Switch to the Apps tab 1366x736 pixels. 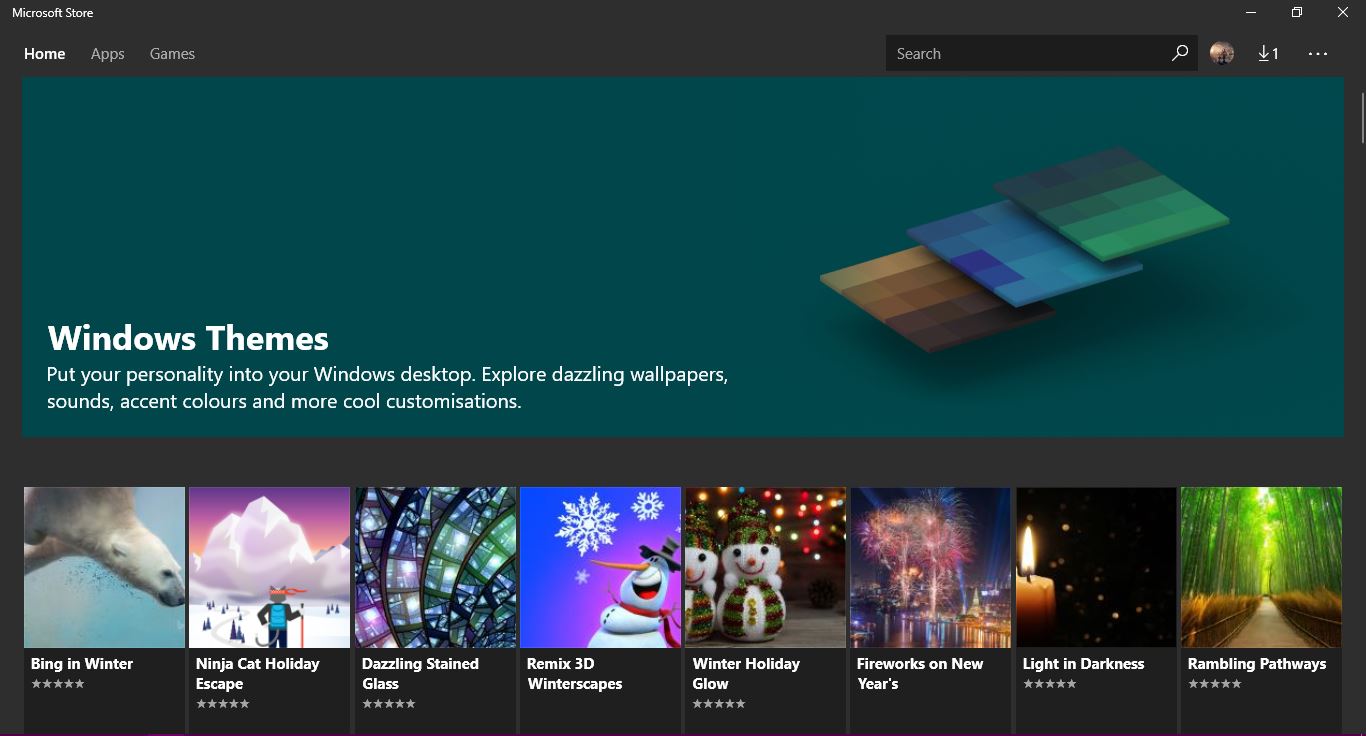pos(108,54)
